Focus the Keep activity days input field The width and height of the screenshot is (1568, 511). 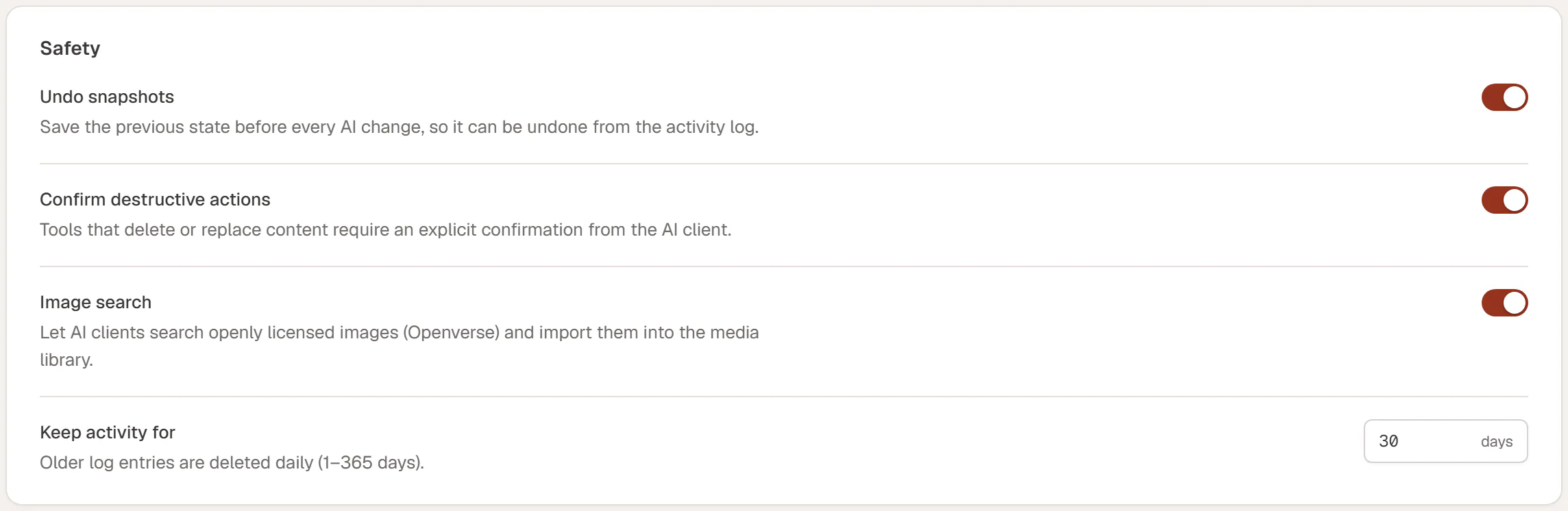point(1445,441)
